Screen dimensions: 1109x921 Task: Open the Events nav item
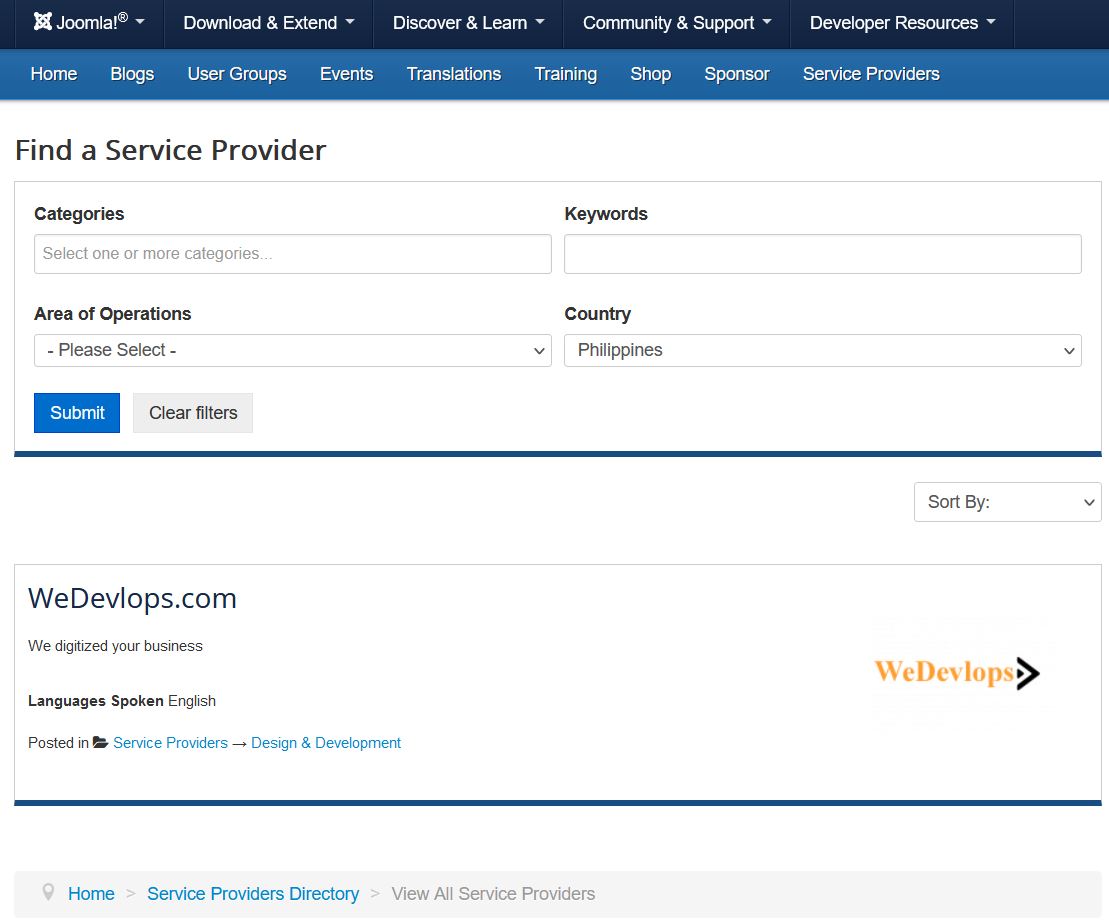click(x=347, y=74)
